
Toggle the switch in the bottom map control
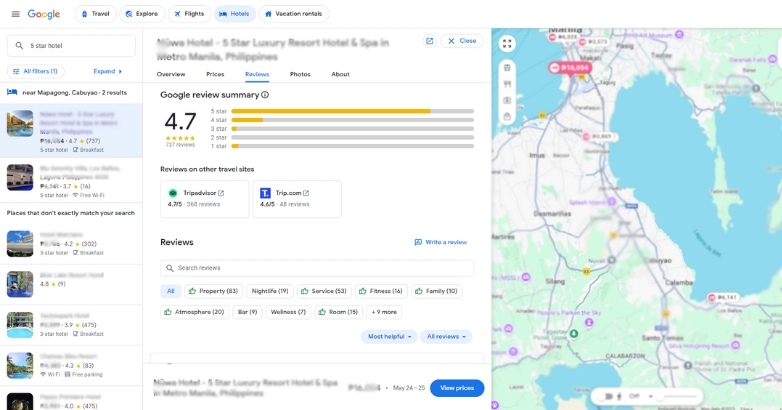[x=607, y=397]
